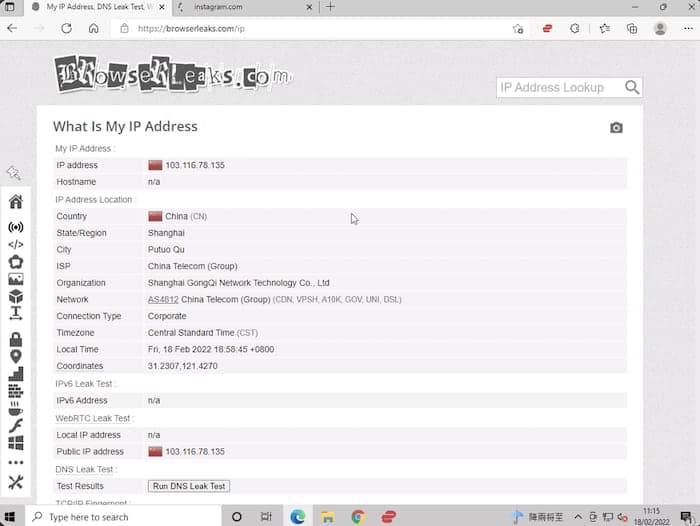The width and height of the screenshot is (700, 526).
Task: Reload the page with refresh icon
Action: click(x=67, y=29)
